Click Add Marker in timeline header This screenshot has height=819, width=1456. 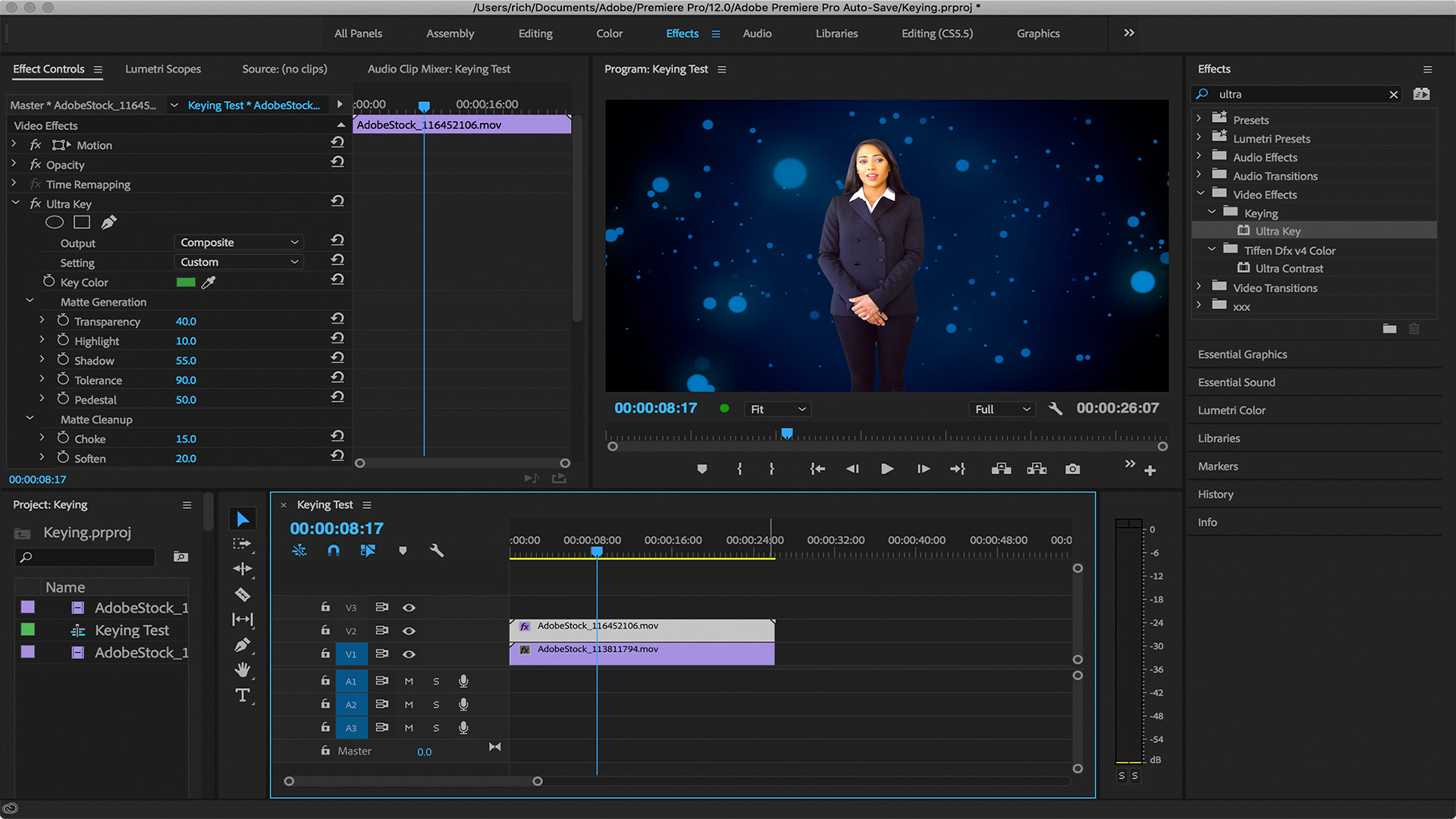pyautogui.click(x=403, y=551)
